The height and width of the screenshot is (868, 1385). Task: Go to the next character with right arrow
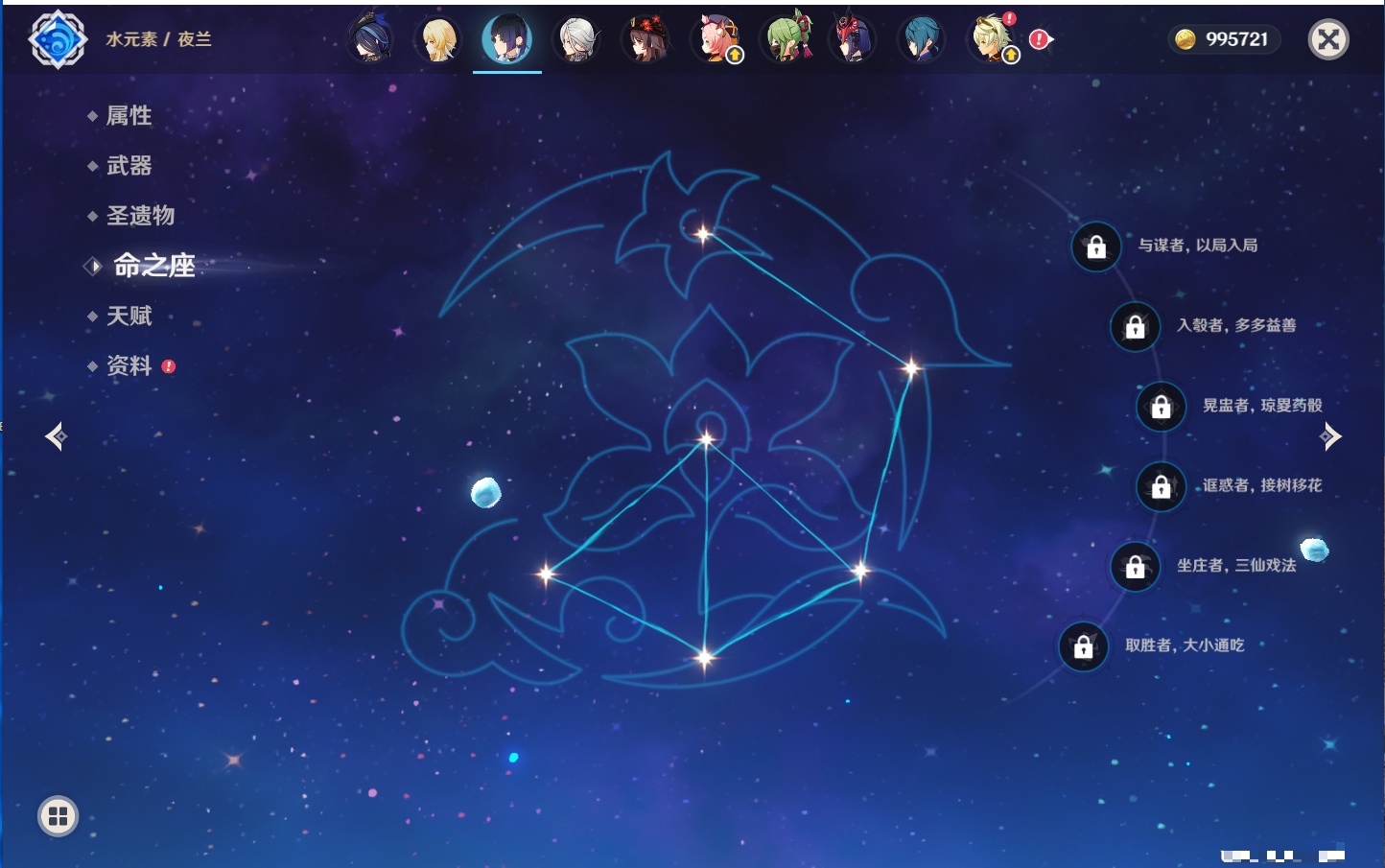(1330, 436)
